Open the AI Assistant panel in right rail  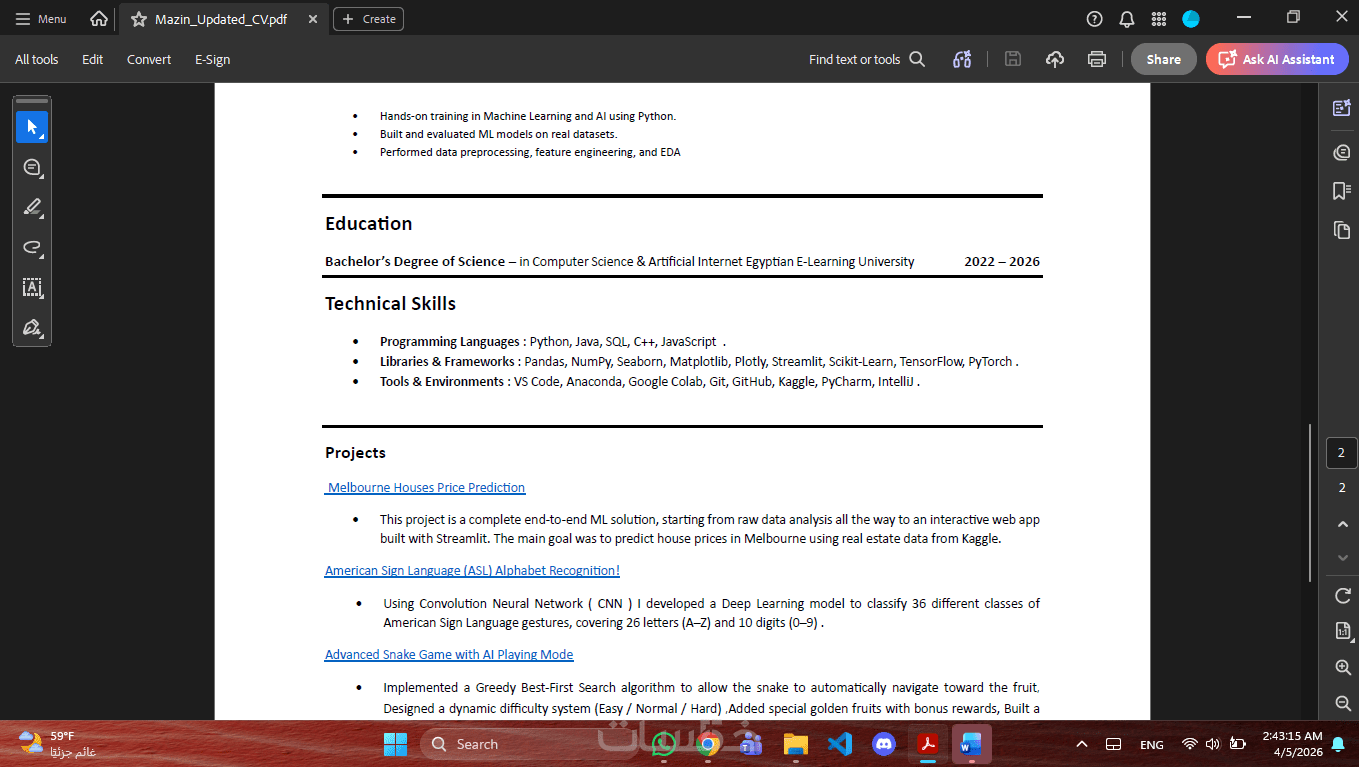(x=1341, y=107)
